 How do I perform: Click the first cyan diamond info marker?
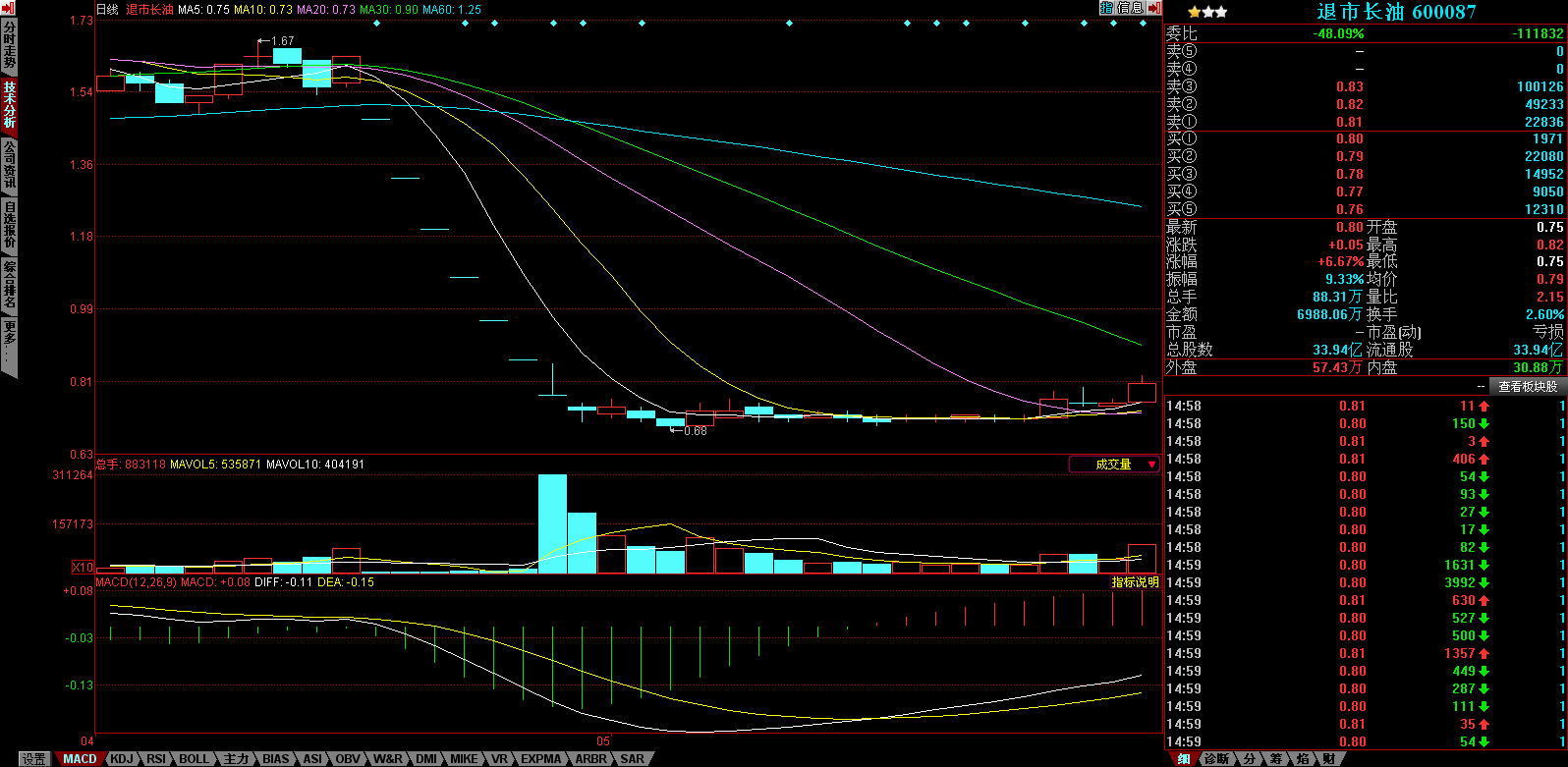376,23
